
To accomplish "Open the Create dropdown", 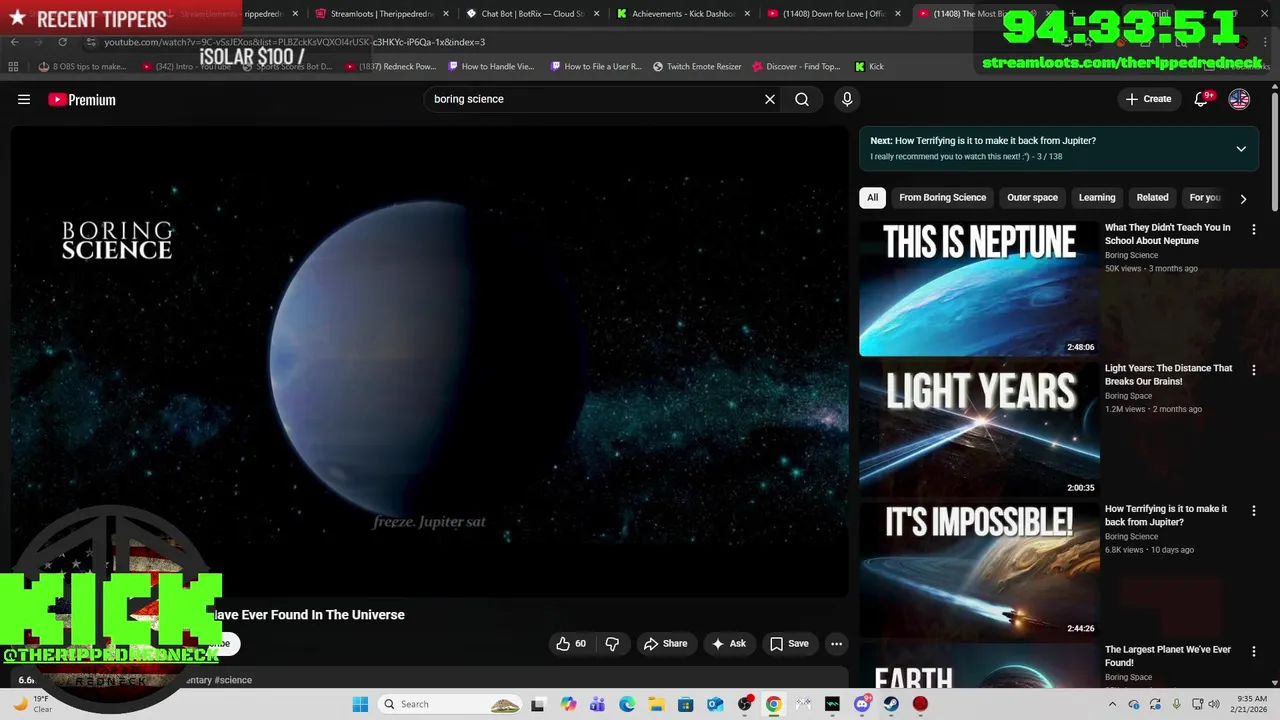I will [1148, 99].
